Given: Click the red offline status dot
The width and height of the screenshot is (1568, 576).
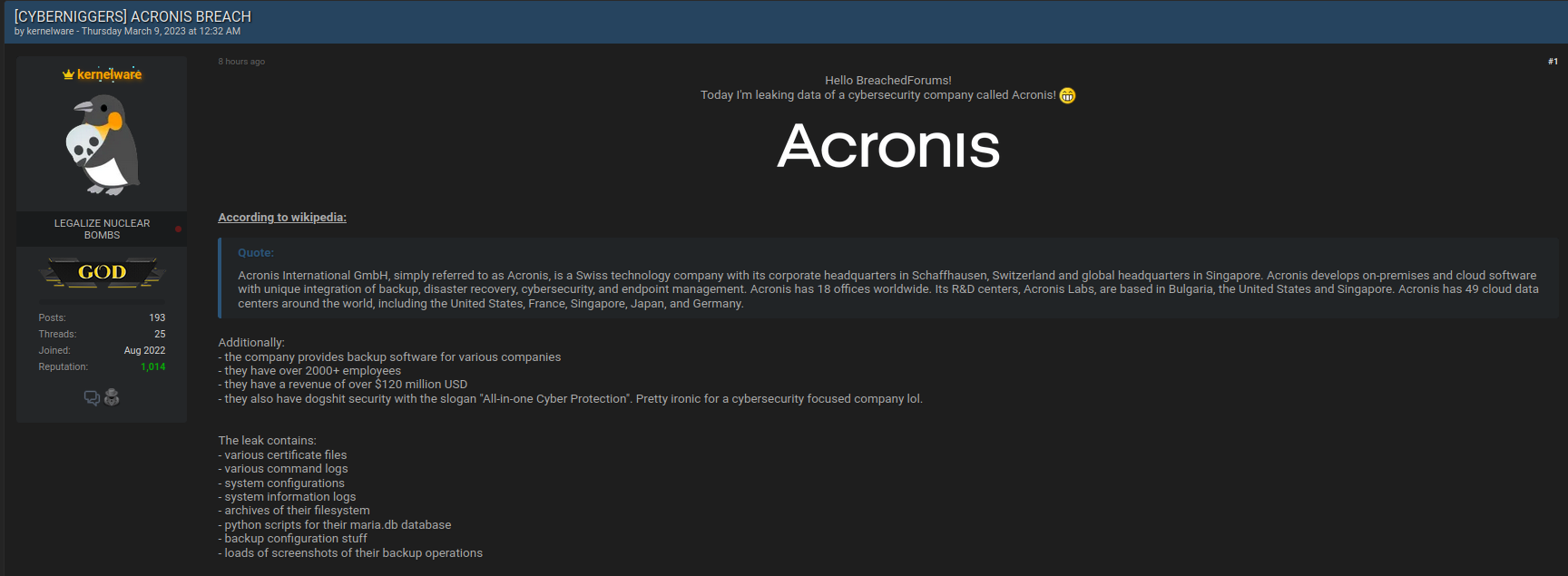Looking at the screenshot, I should point(178,229).
